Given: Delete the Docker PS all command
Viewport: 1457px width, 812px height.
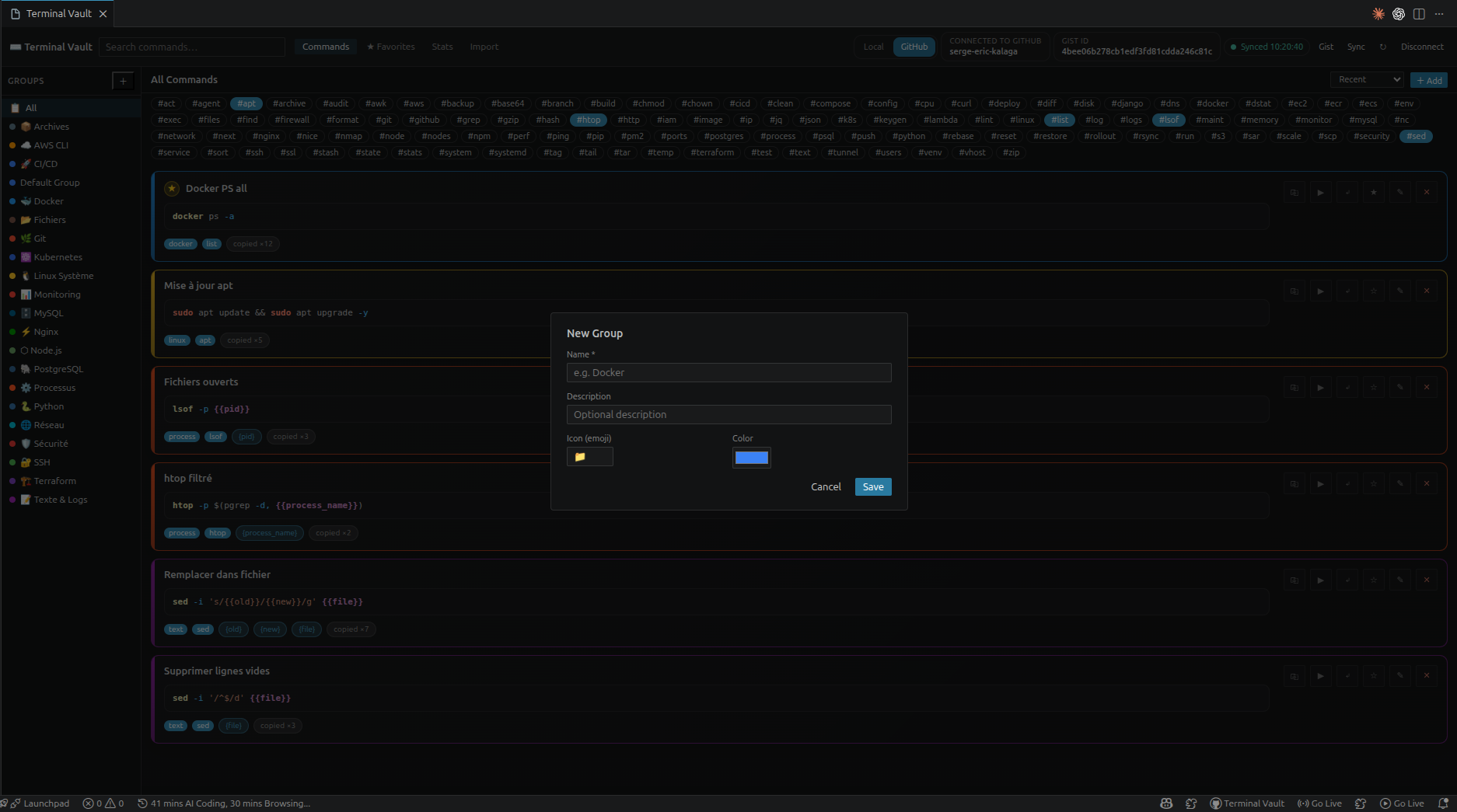Looking at the screenshot, I should 1427,192.
